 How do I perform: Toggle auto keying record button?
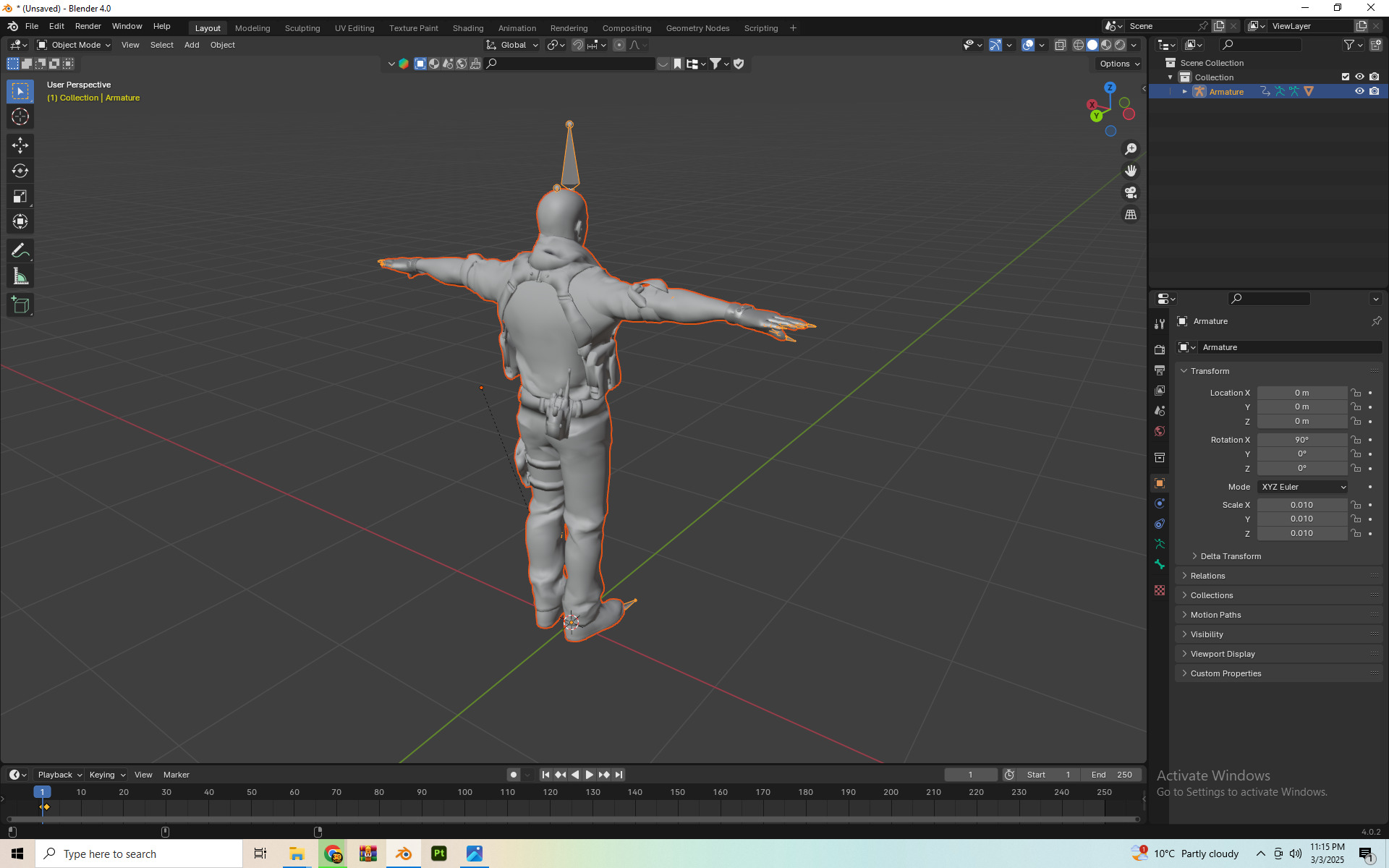coord(514,775)
